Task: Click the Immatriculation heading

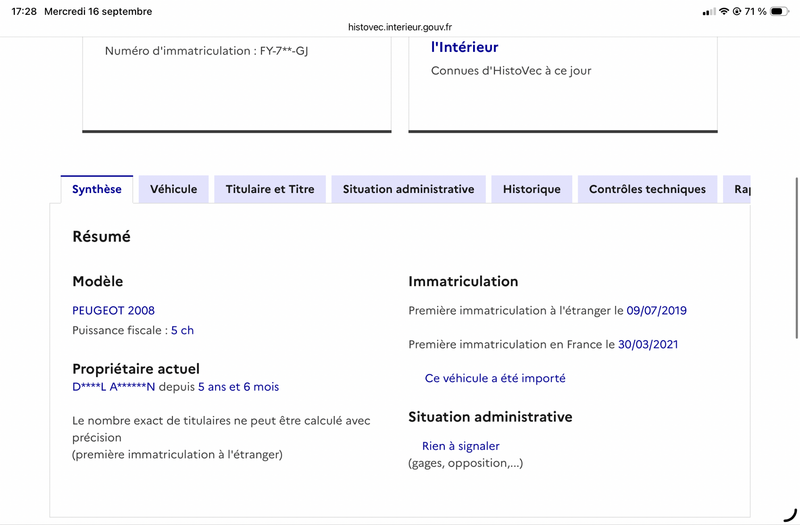Action: tap(463, 281)
